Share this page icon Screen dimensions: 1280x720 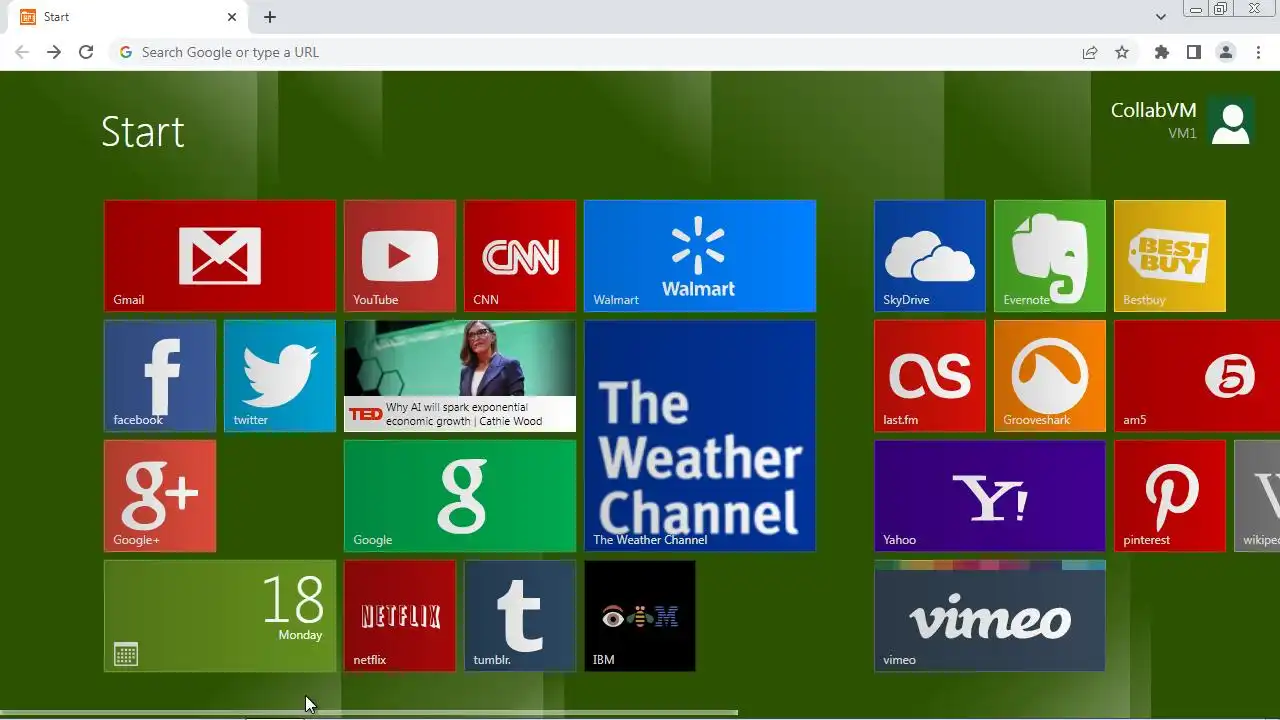(1090, 52)
